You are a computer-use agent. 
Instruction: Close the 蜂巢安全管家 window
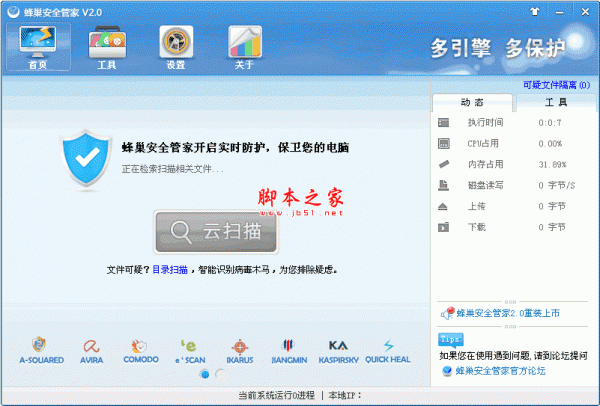pyautogui.click(x=585, y=12)
